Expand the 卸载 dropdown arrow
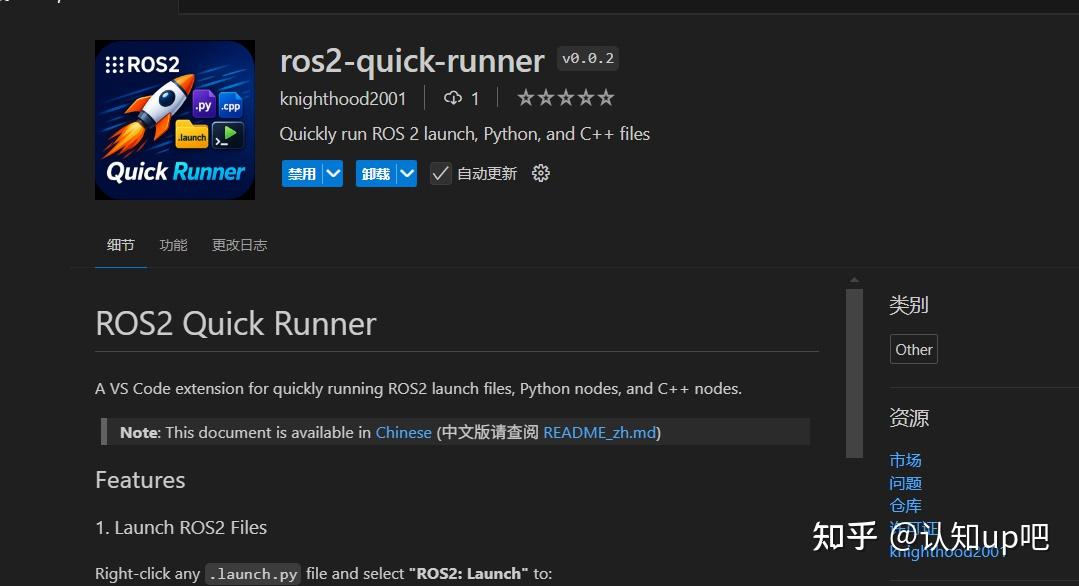The width and height of the screenshot is (1079, 586). click(407, 173)
